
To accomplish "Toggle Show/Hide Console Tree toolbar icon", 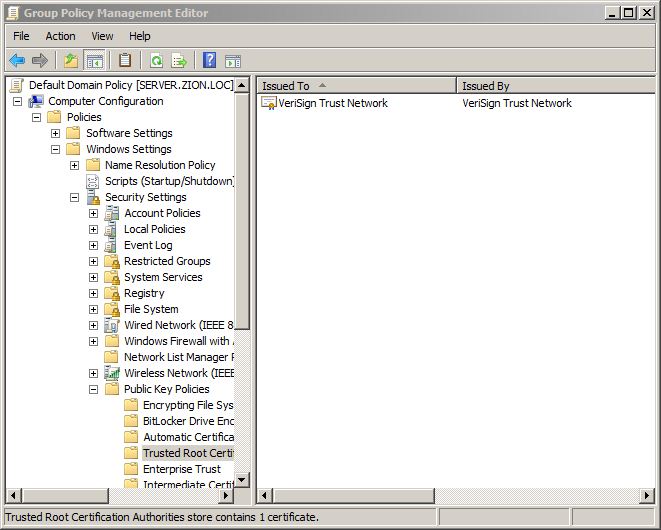I will (95, 61).
